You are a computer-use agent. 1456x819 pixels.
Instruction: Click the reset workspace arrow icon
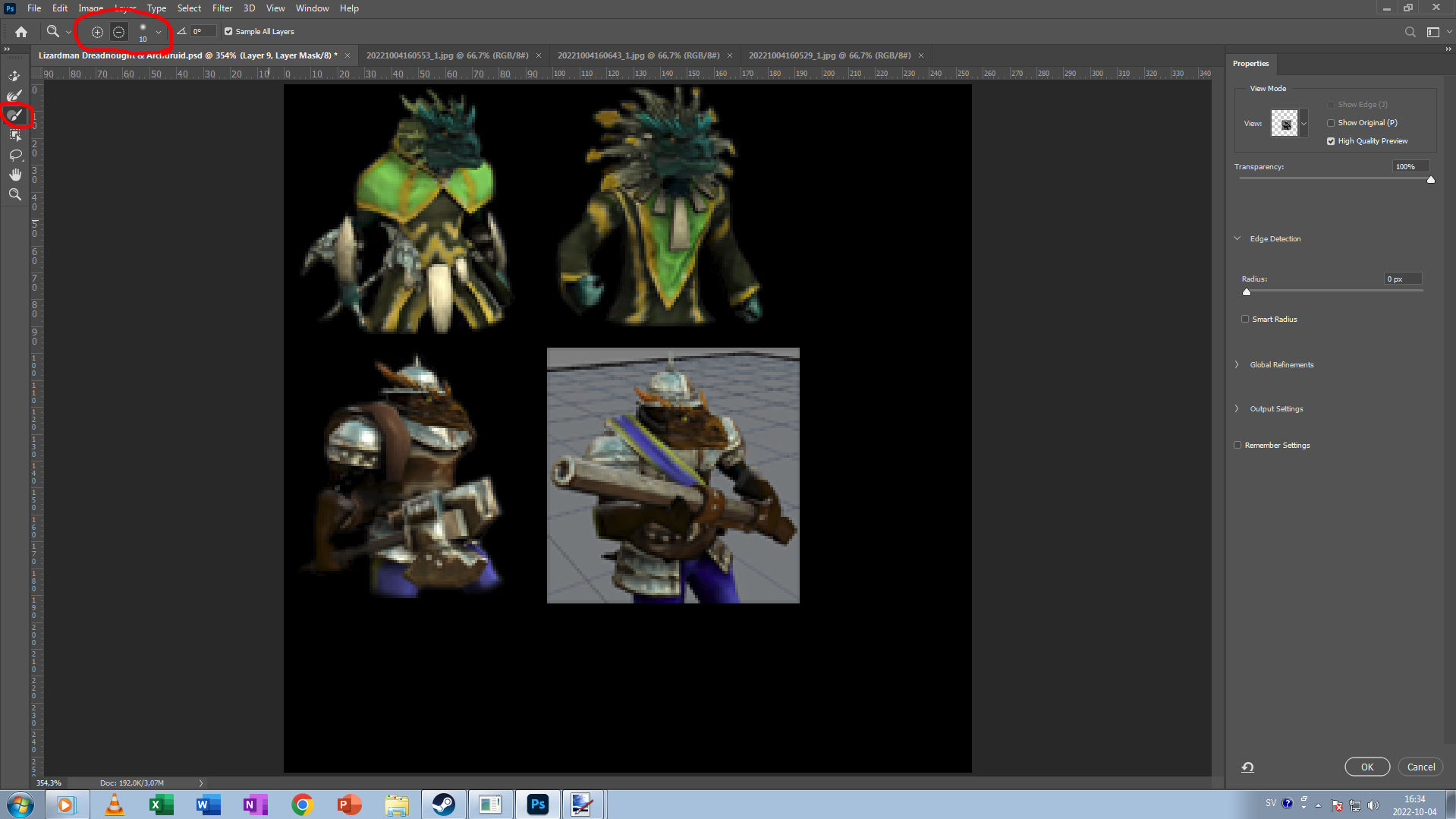pyautogui.click(x=1247, y=767)
